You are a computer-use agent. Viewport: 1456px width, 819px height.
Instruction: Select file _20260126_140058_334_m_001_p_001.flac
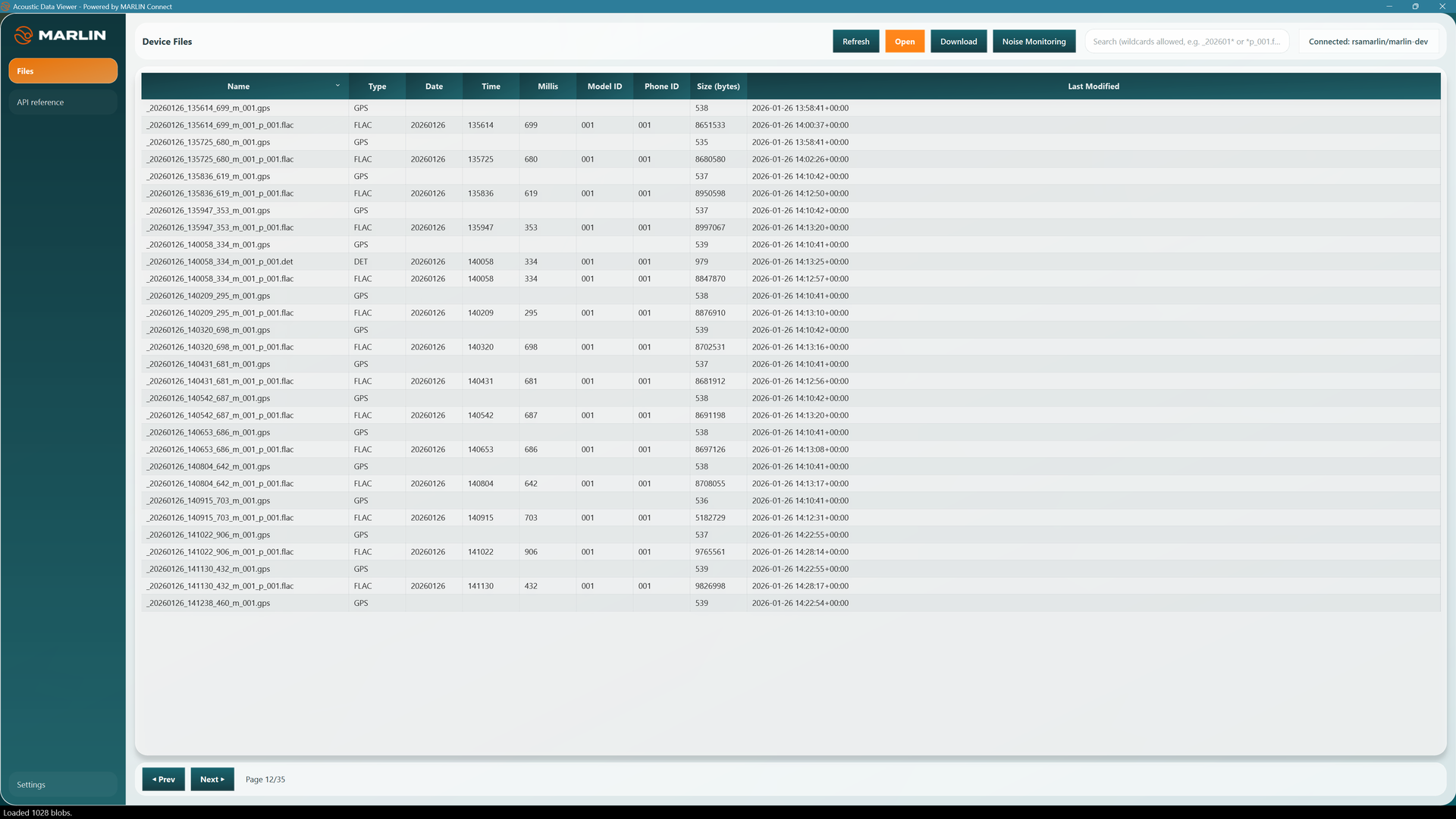point(220,279)
